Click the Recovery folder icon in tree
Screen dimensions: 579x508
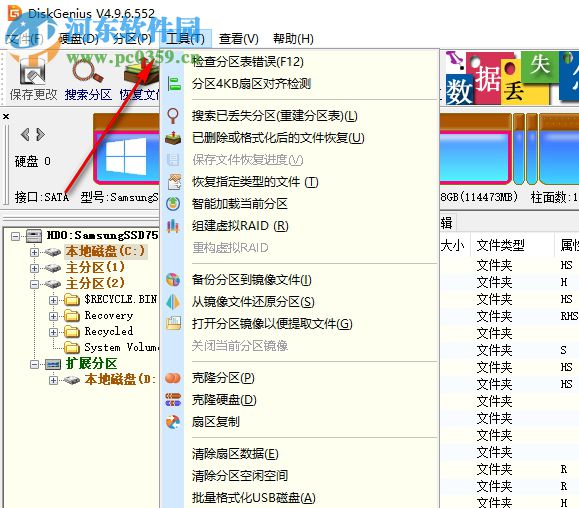72,316
